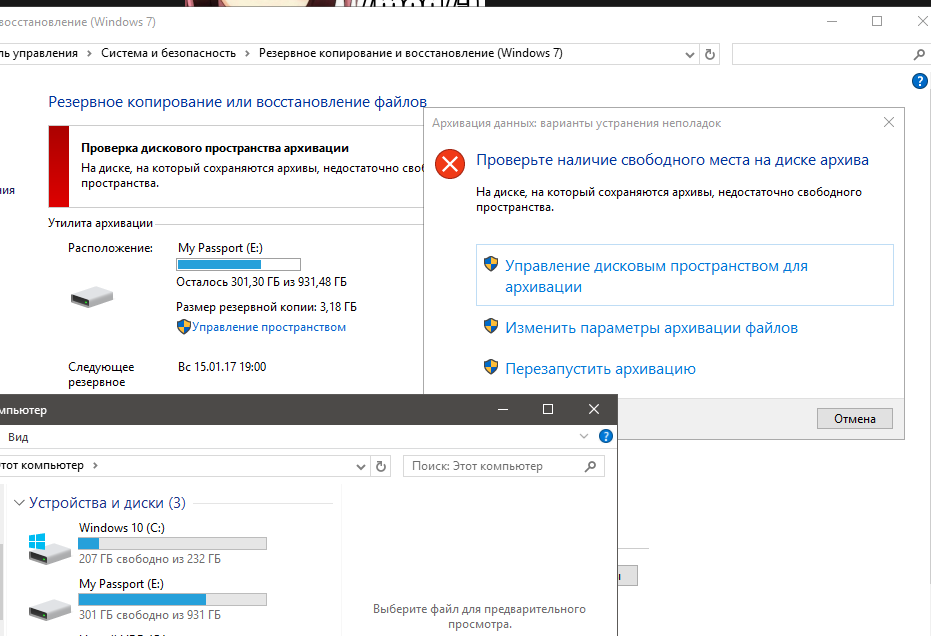Click the Control Panel search magnifier icon
The height and width of the screenshot is (636, 931).
919,54
